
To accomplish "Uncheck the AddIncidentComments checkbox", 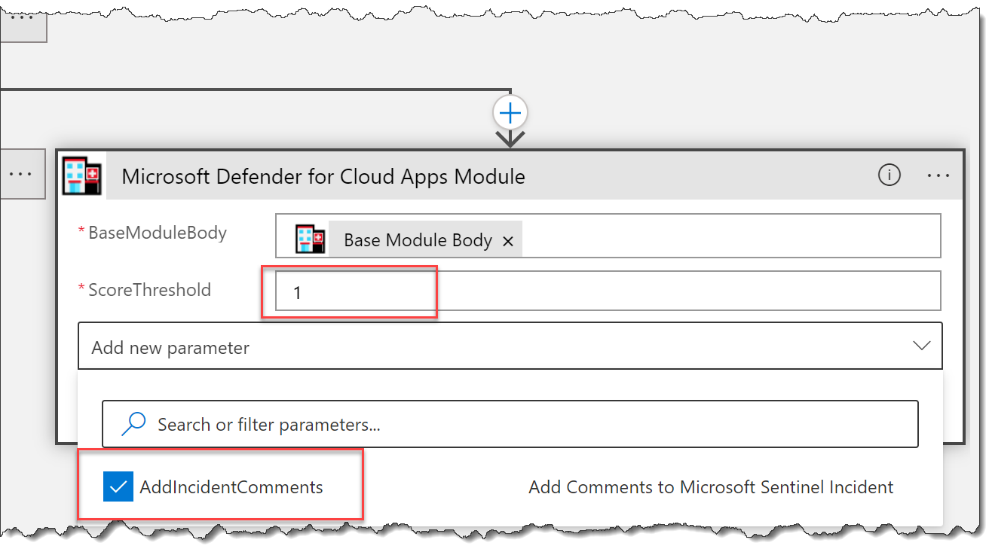I will pos(118,487).
